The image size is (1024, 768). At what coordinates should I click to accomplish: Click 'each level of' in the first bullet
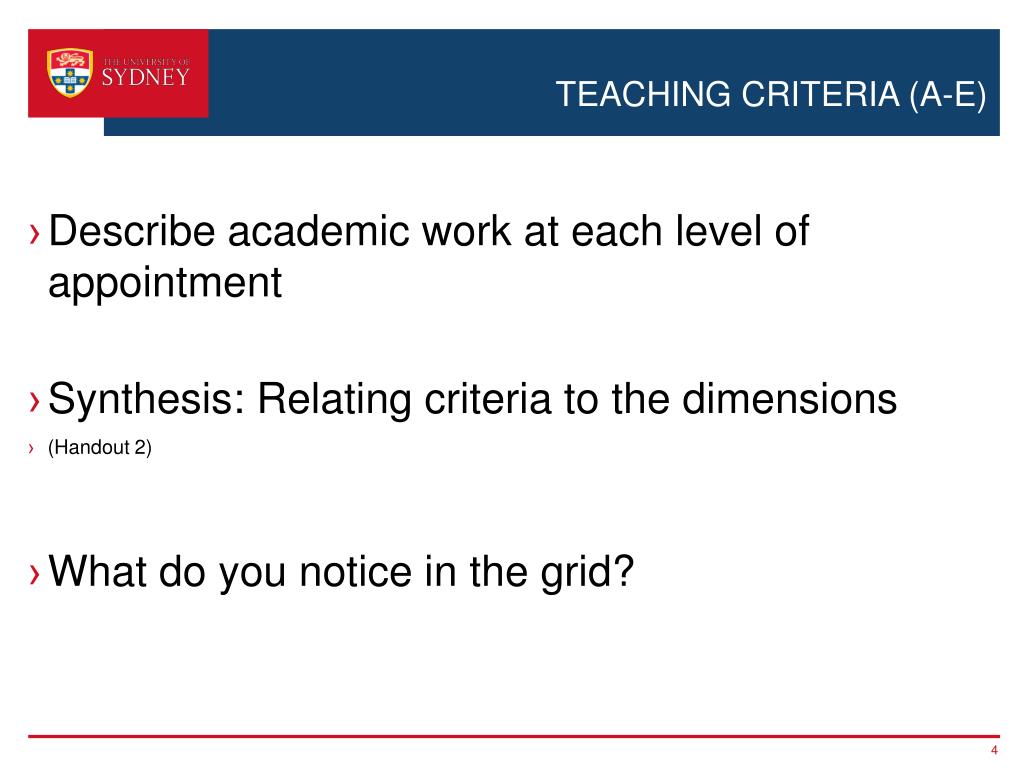690,231
